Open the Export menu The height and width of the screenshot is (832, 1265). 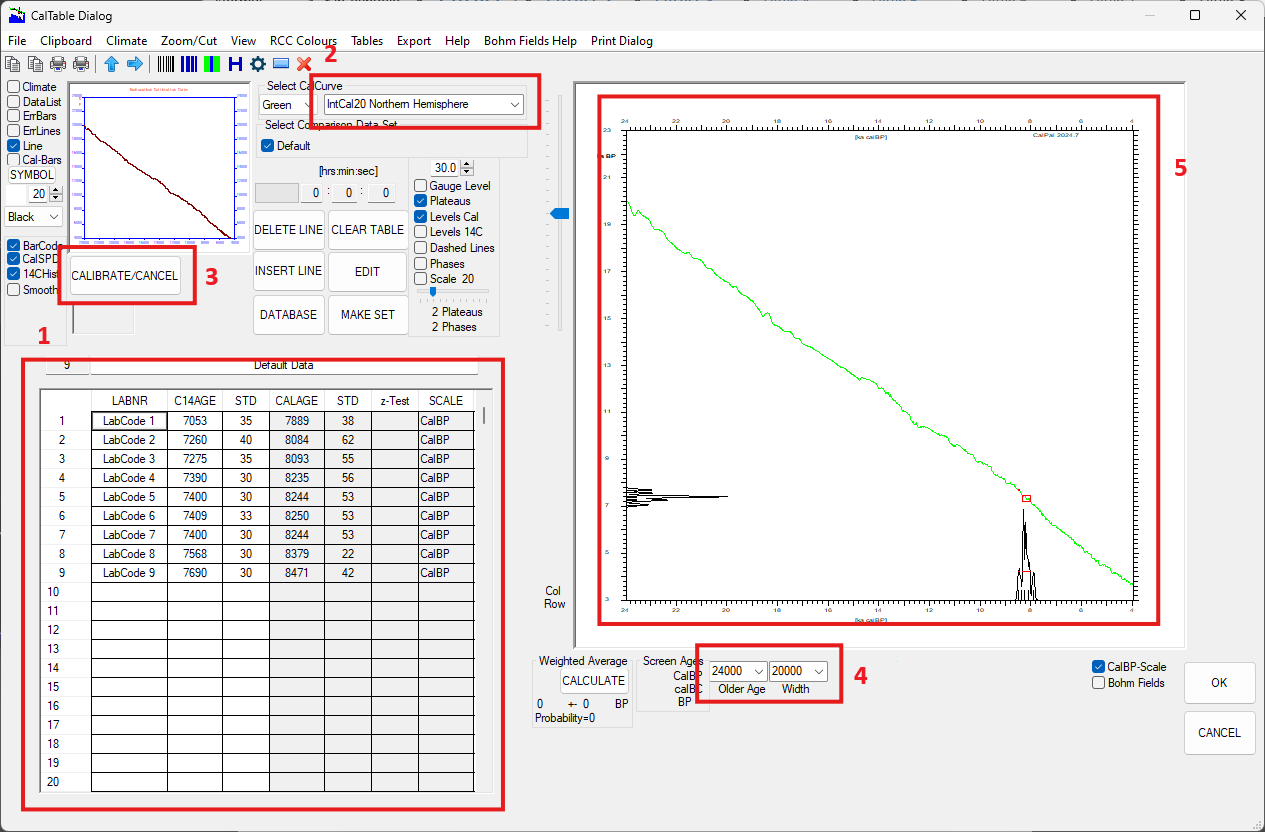click(x=413, y=41)
